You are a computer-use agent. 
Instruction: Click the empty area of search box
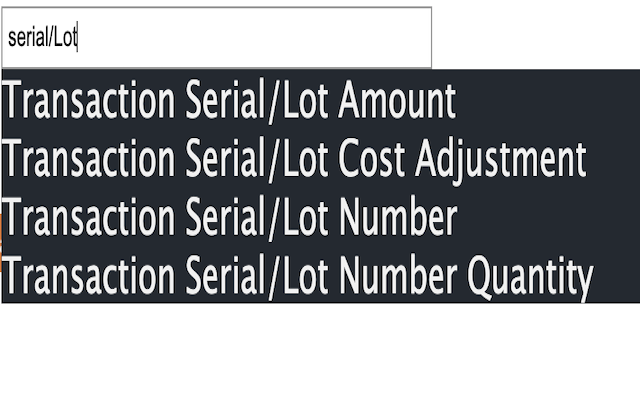pos(253,38)
